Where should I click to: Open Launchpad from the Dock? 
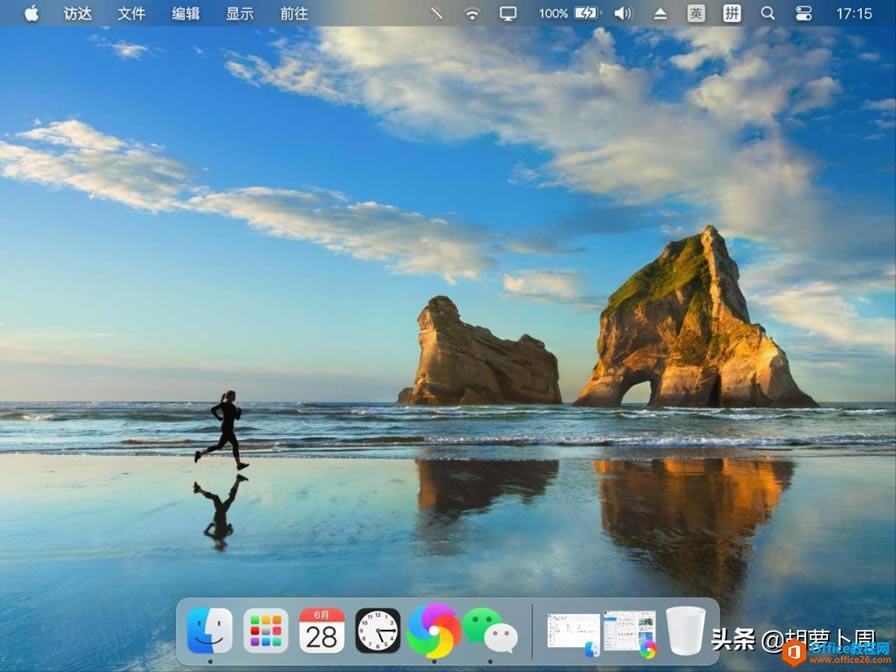(266, 631)
